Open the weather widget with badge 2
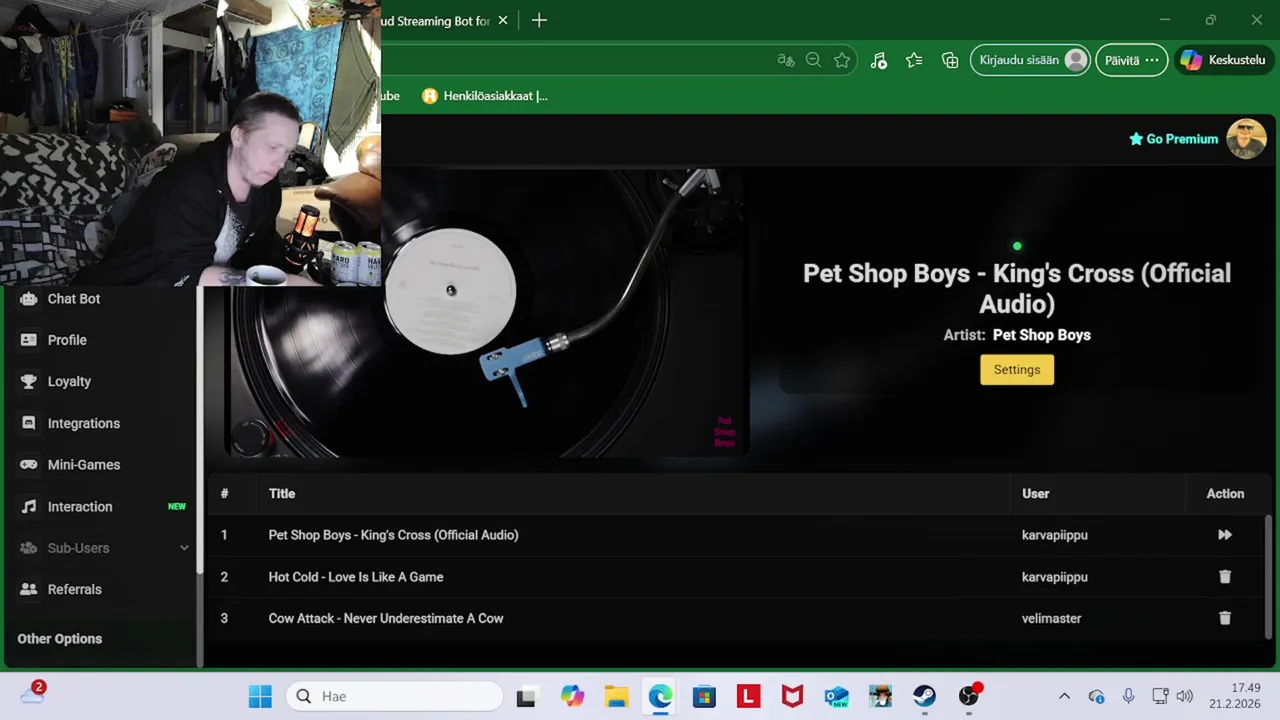This screenshot has height=720, width=1280. [x=32, y=694]
